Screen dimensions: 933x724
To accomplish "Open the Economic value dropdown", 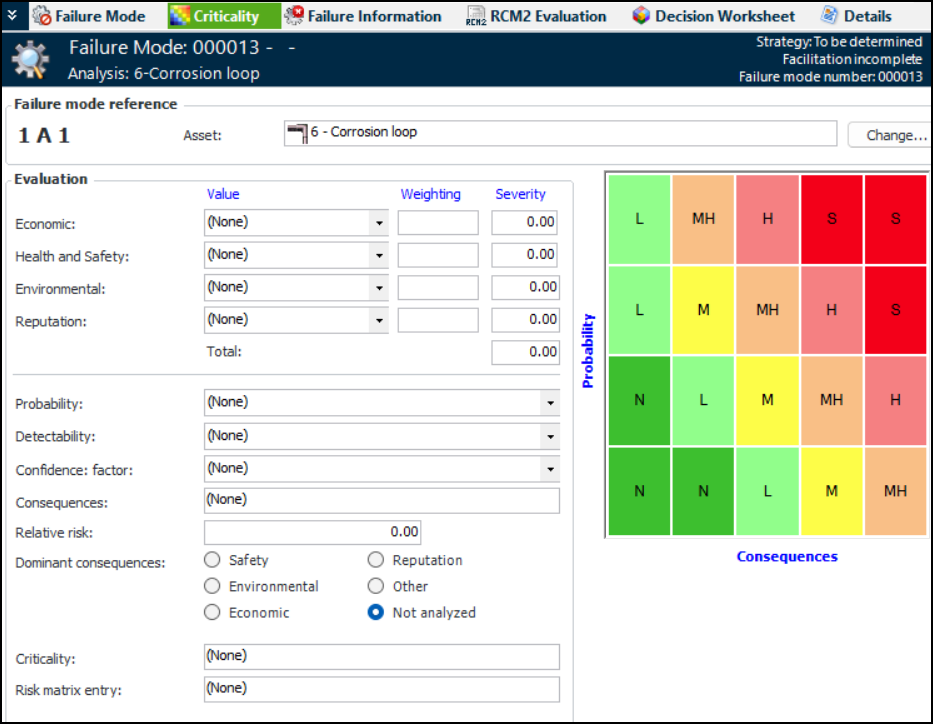I will (378, 223).
